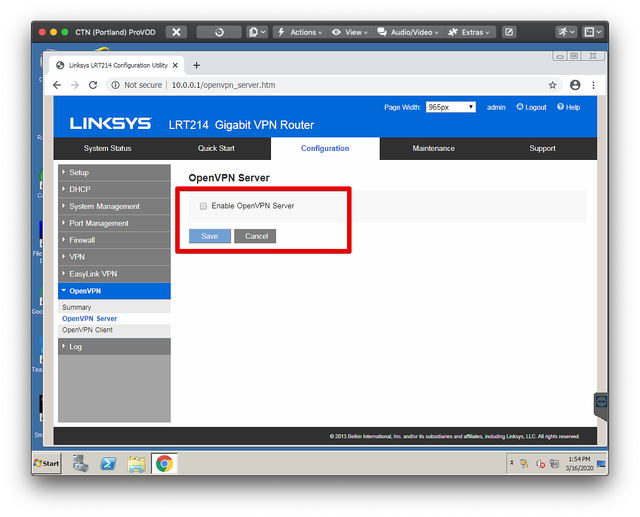Open the OpenVPN Server page link
Screen dimensions: 640x517
(x=89, y=319)
